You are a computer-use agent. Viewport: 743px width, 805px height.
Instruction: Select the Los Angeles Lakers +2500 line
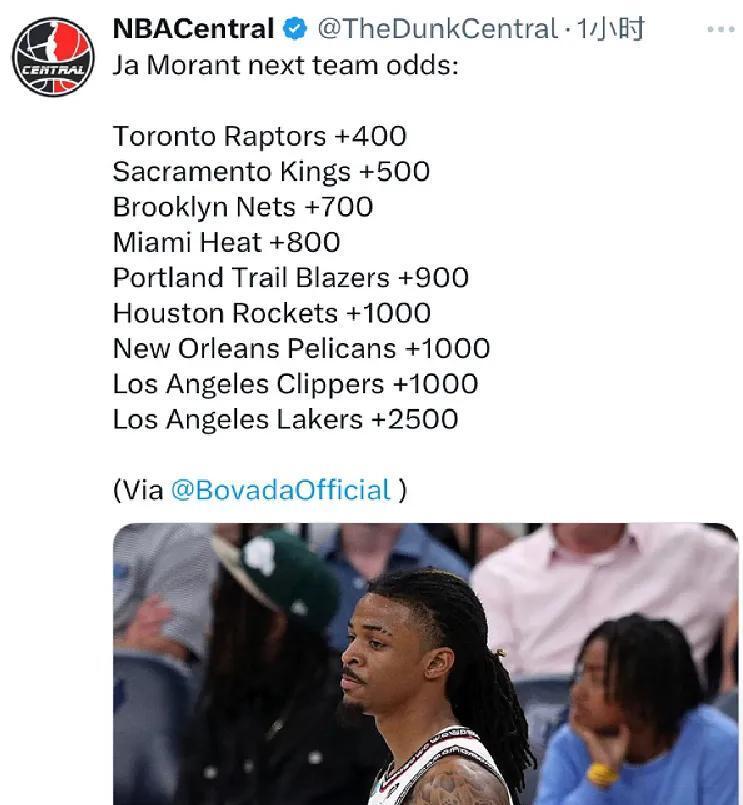pyautogui.click(x=285, y=419)
